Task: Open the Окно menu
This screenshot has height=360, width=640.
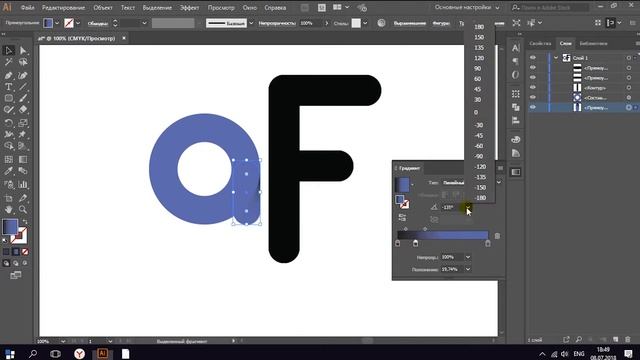Action: click(x=249, y=8)
